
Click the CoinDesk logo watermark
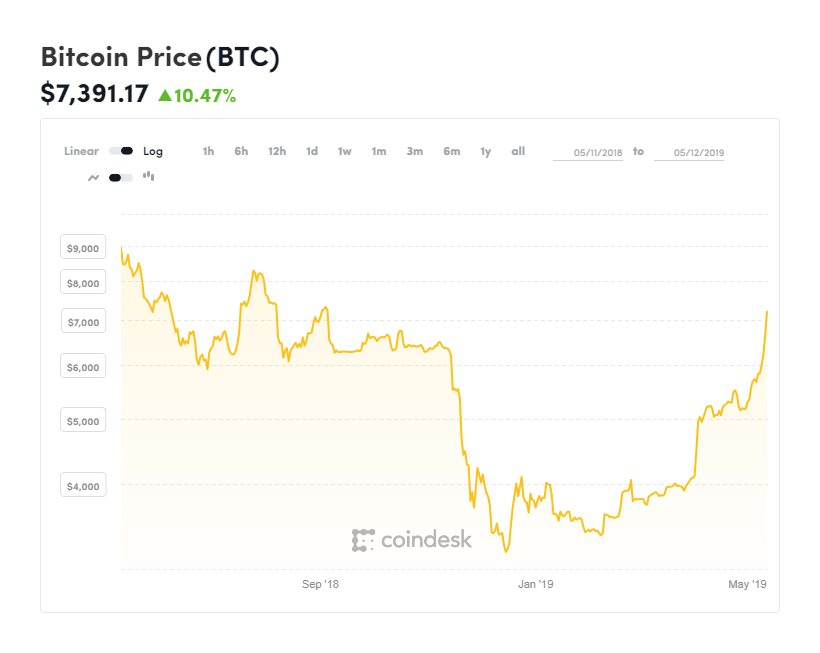413,540
